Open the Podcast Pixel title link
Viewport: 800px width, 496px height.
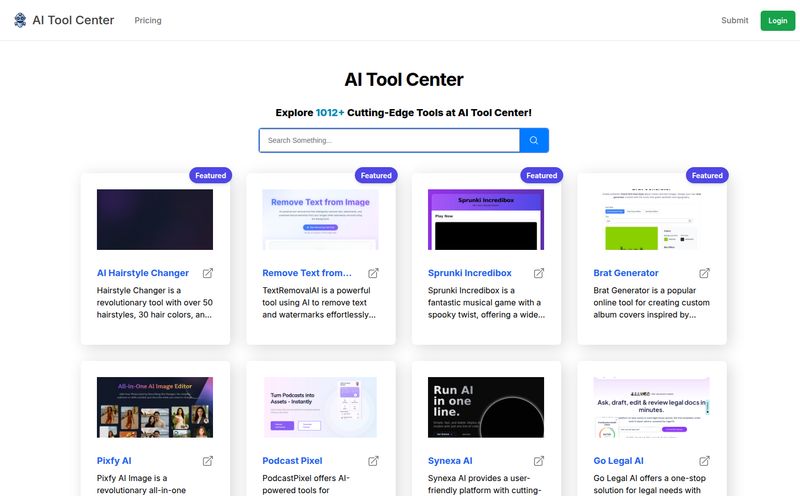292,461
